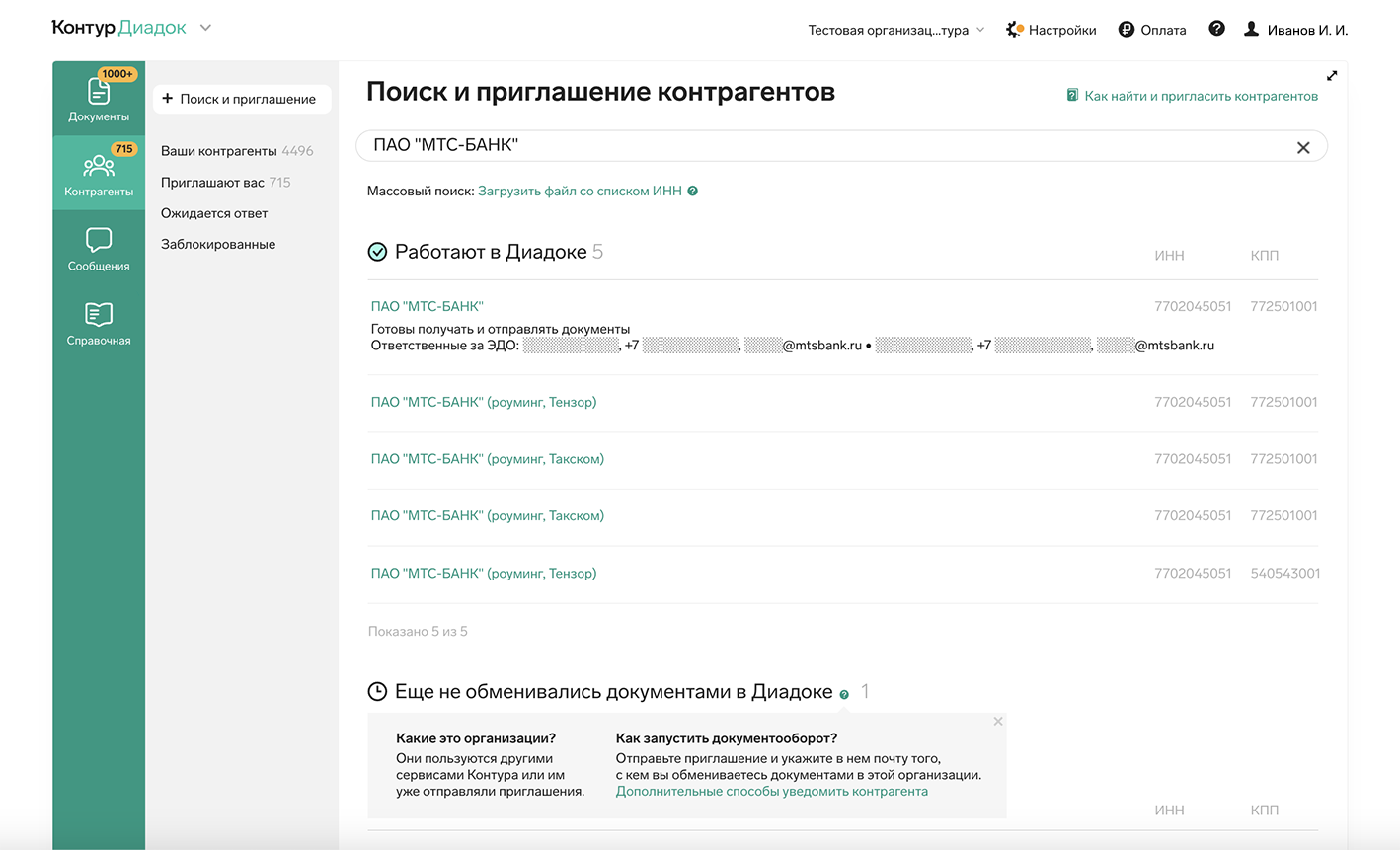Open Ваши контрагенты 4496 list
Image resolution: width=1400 pixels, height=850 pixels.
pos(237,151)
